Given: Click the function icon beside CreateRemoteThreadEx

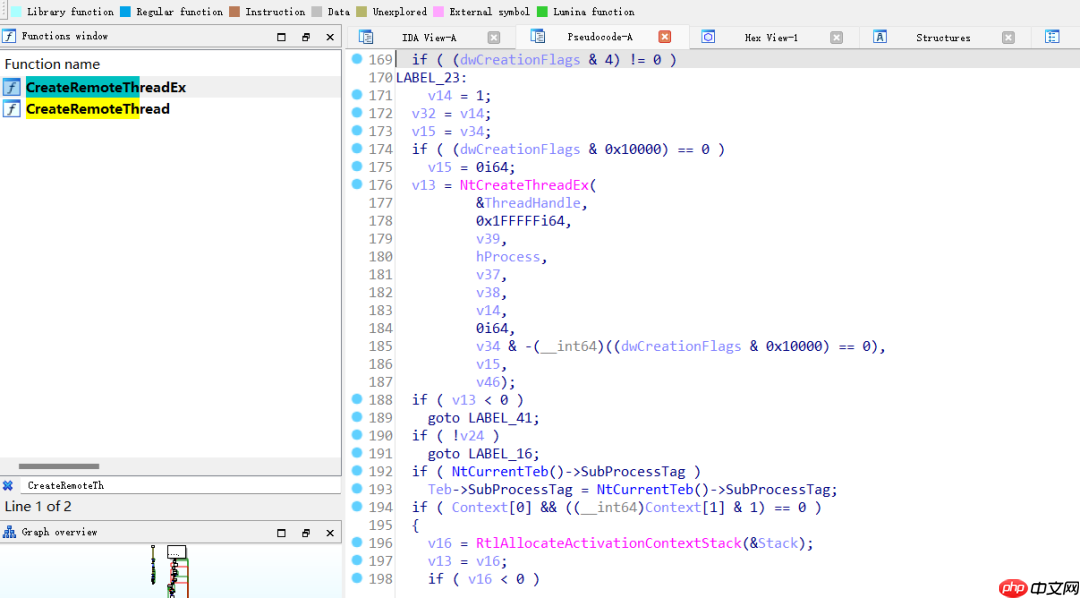Looking at the screenshot, I should pyautogui.click(x=12, y=87).
